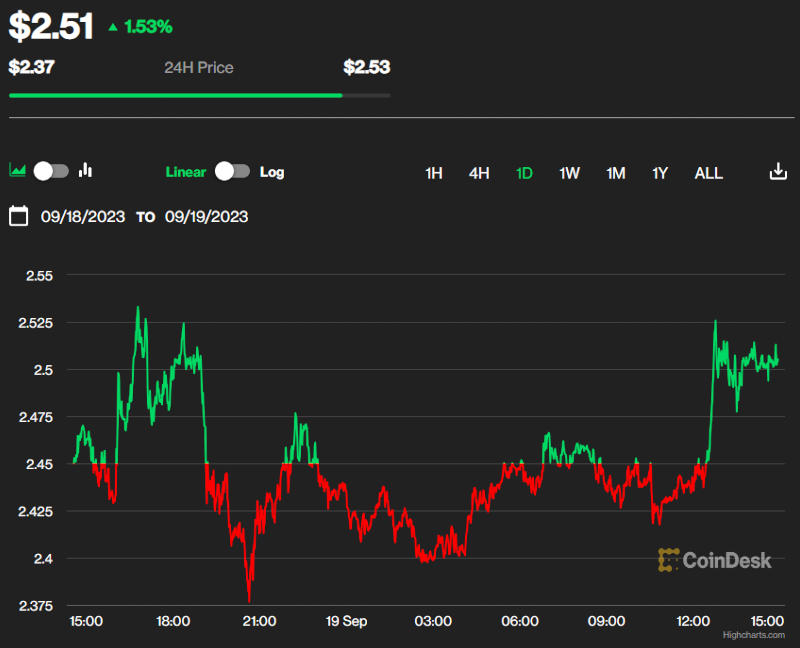
Task: Toggle the Linear/Log scale switch
Action: (x=232, y=172)
